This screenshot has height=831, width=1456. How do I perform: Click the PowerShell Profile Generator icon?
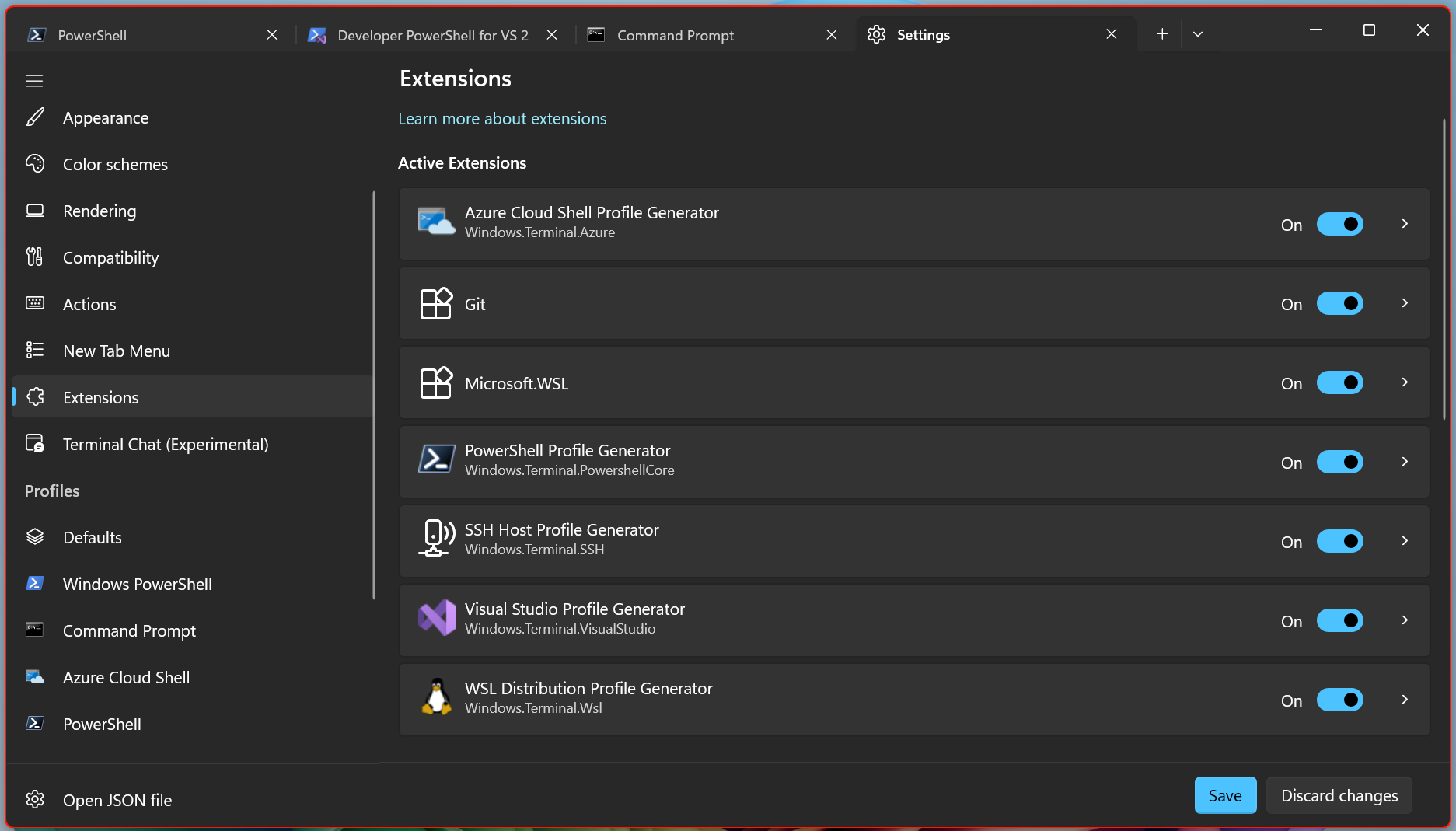pos(436,460)
